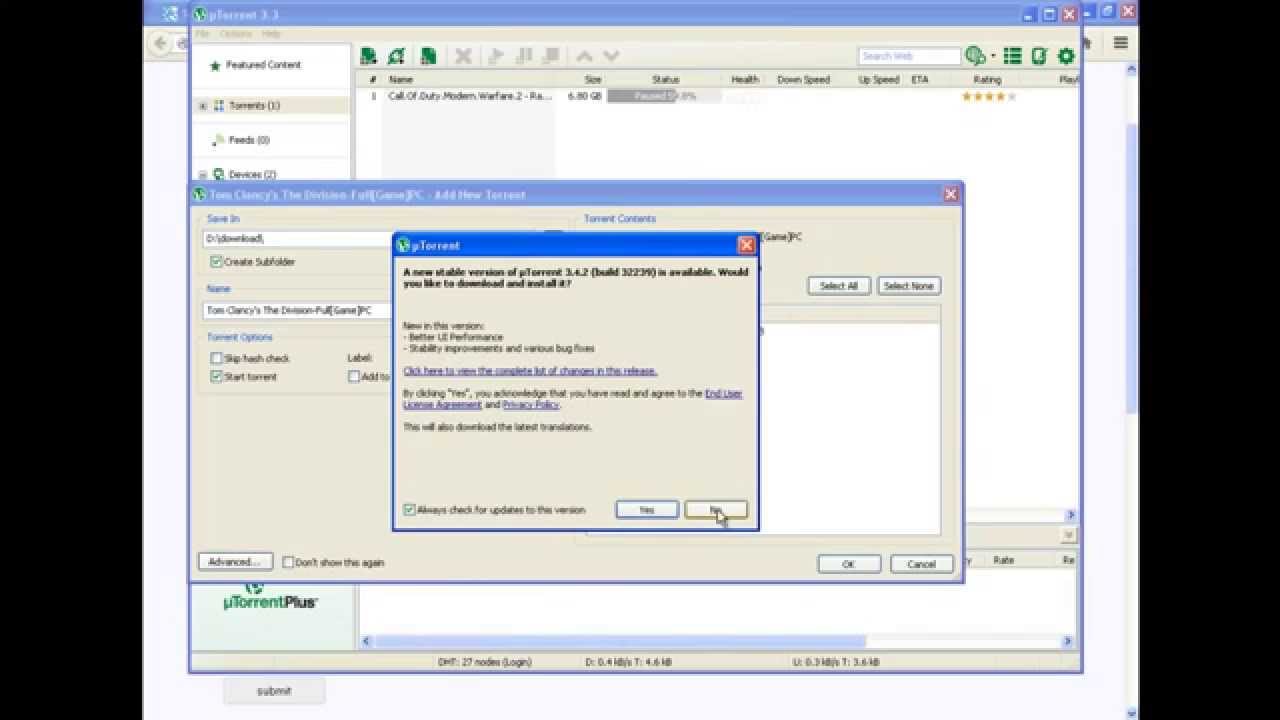Move torrent up the queue arrow

pyautogui.click(x=585, y=56)
